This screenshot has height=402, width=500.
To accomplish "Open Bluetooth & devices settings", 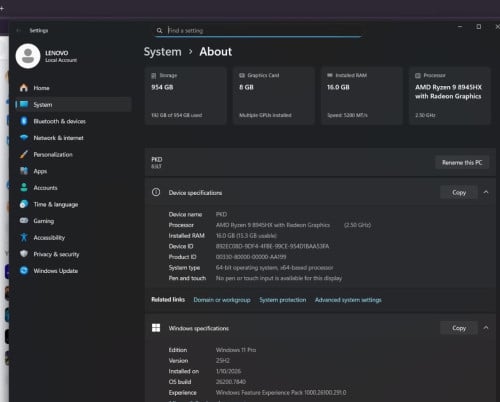I will click(x=73, y=121).
